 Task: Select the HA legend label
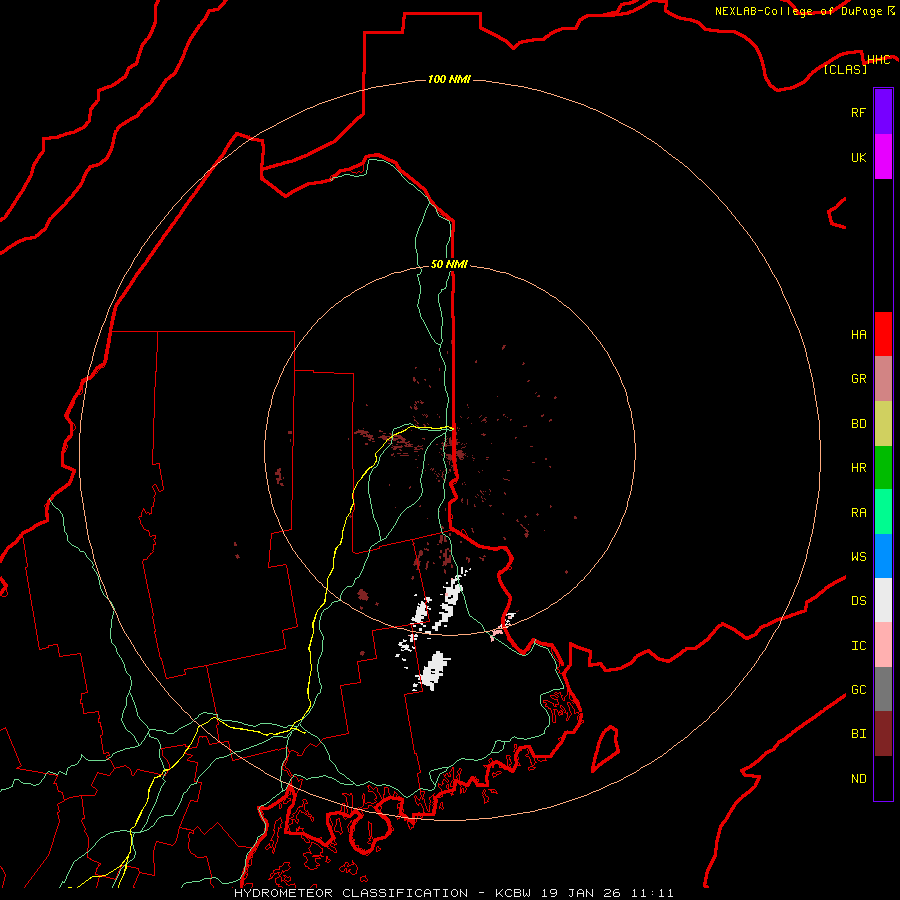tap(858, 335)
